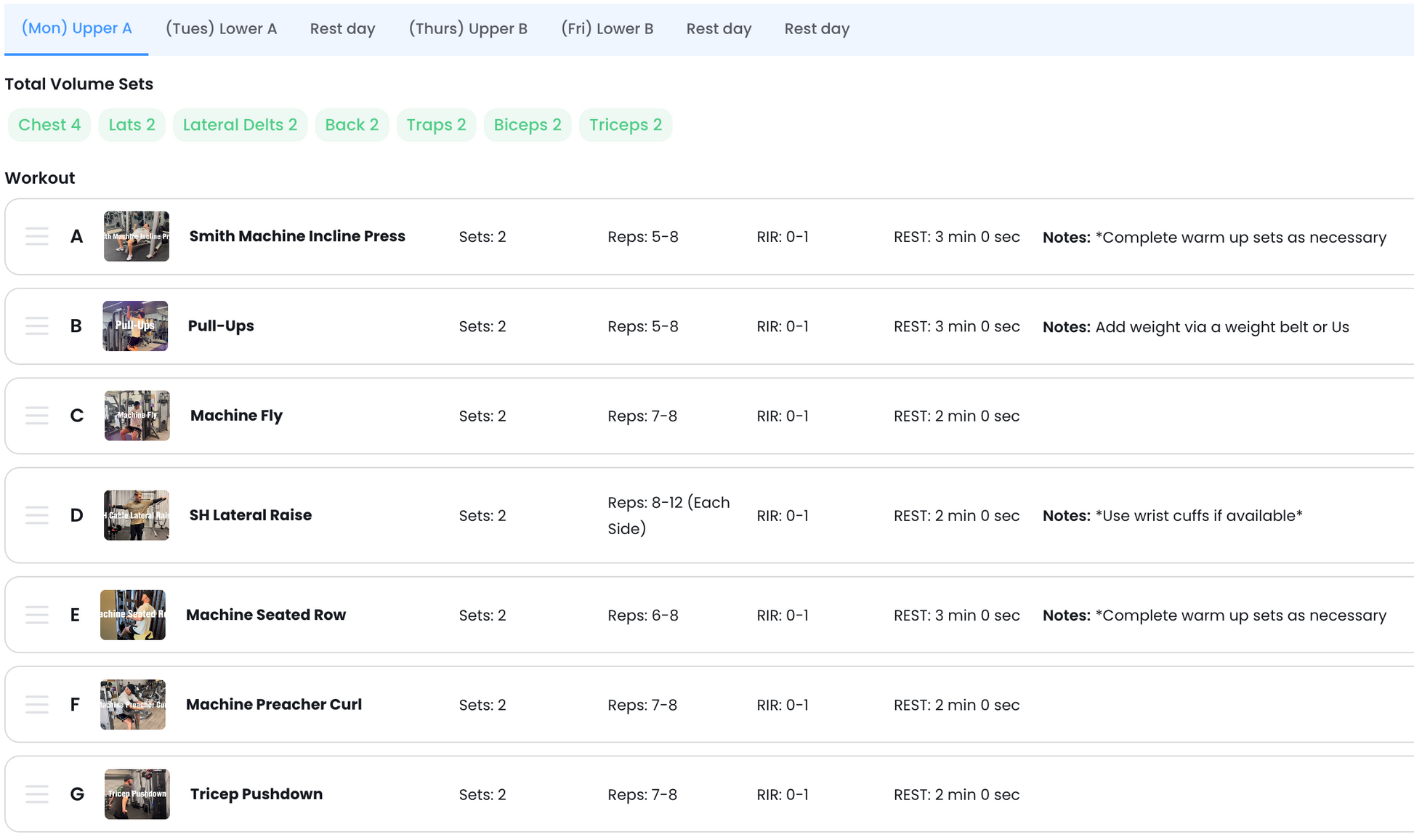This screenshot has height=840, width=1414.
Task: Open the (Thurs) Upper B tab
Action: tap(468, 29)
